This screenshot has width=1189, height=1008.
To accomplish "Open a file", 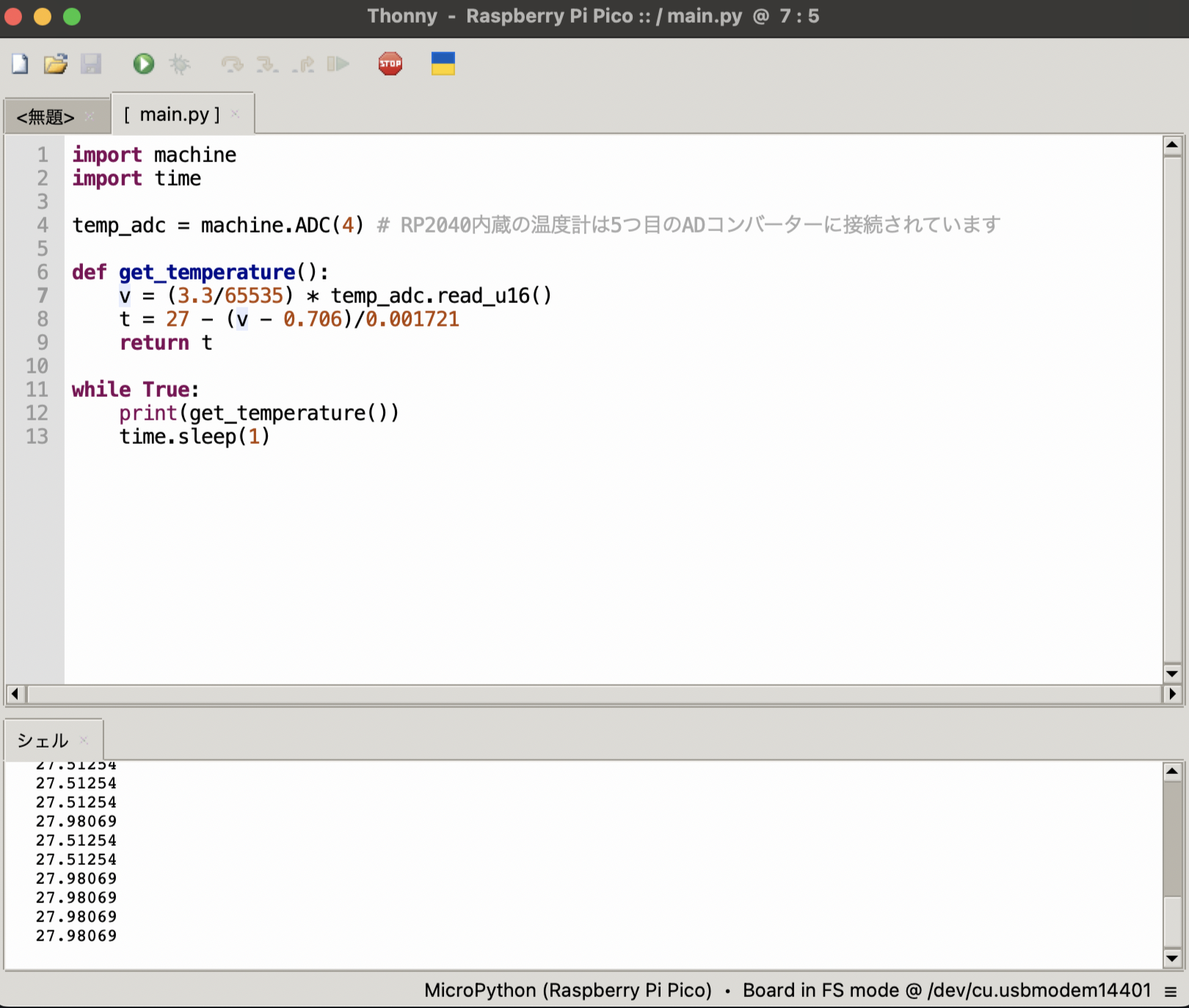I will tap(55, 65).
